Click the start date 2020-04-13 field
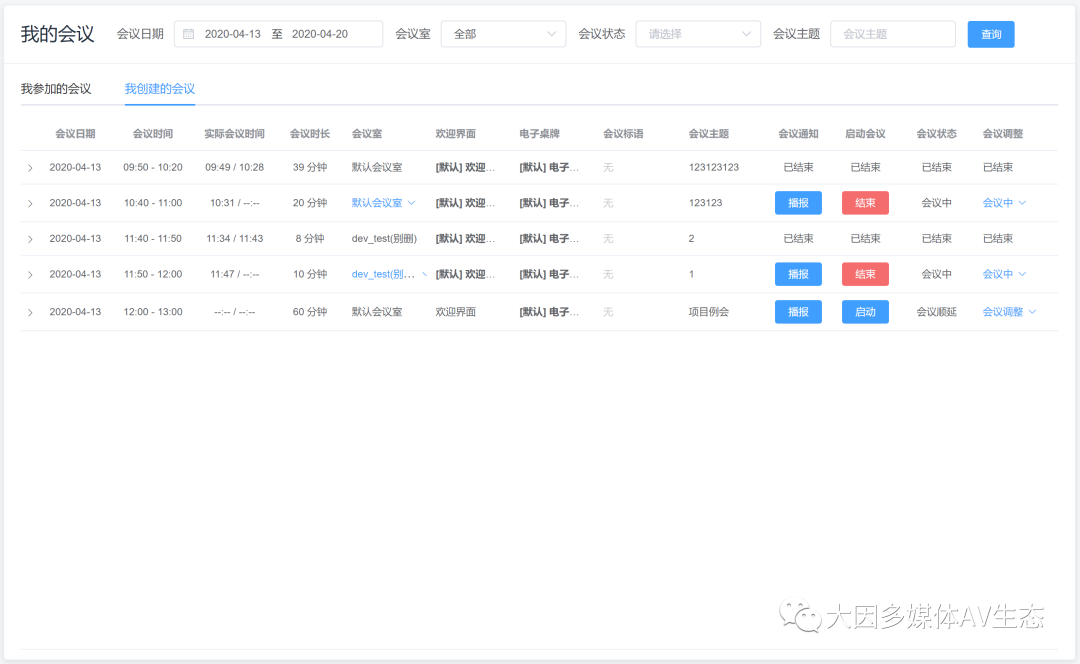The height and width of the screenshot is (664, 1080). [232, 33]
